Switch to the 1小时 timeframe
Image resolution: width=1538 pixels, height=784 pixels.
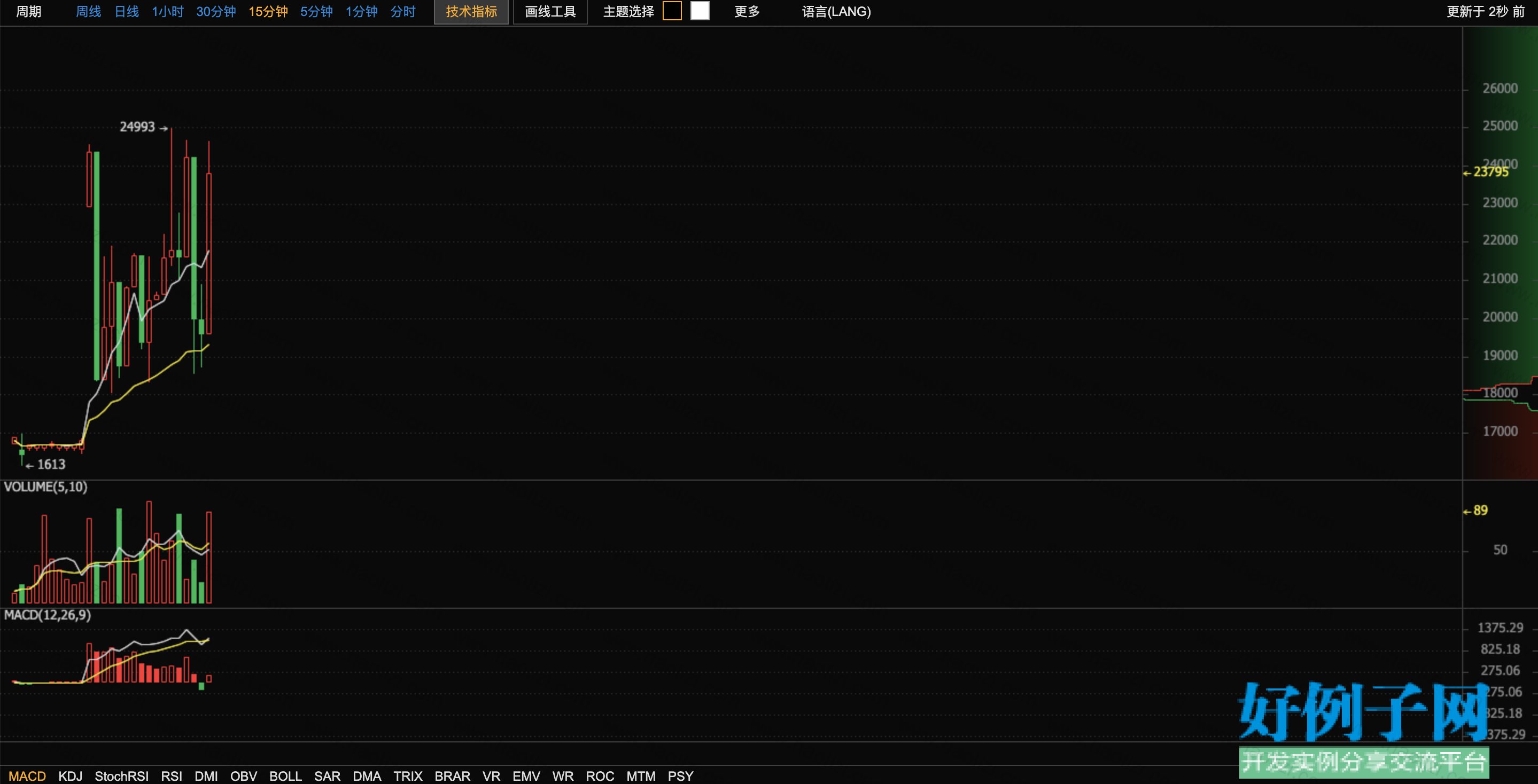coord(167,11)
